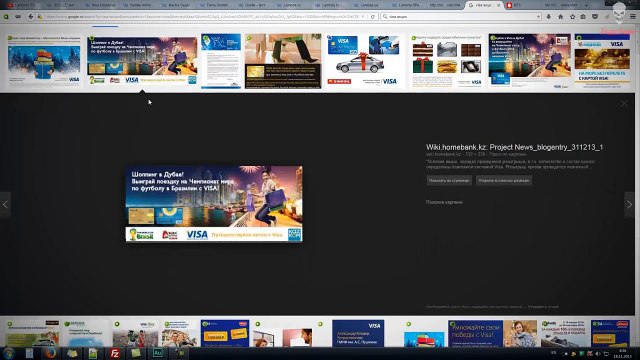
Task: Click the Pocket shield icon in toolbar
Action: (595, 17)
